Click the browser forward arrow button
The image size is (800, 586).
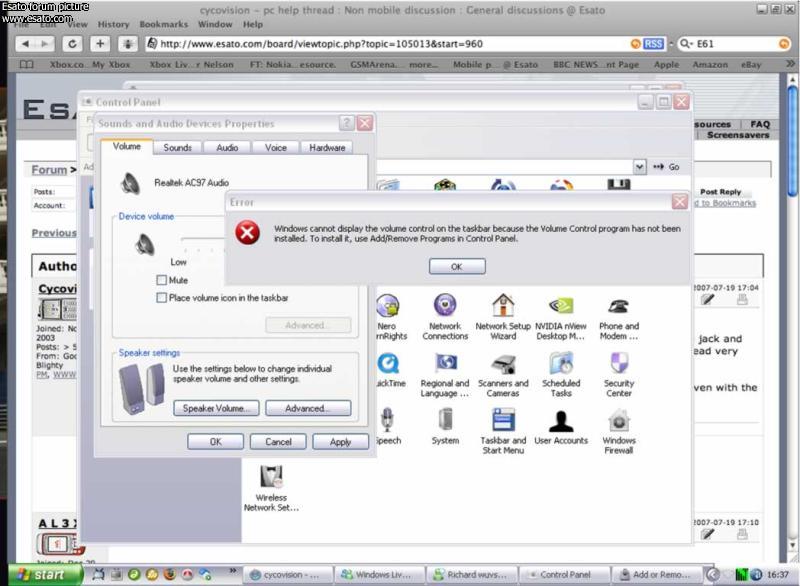click(44, 44)
